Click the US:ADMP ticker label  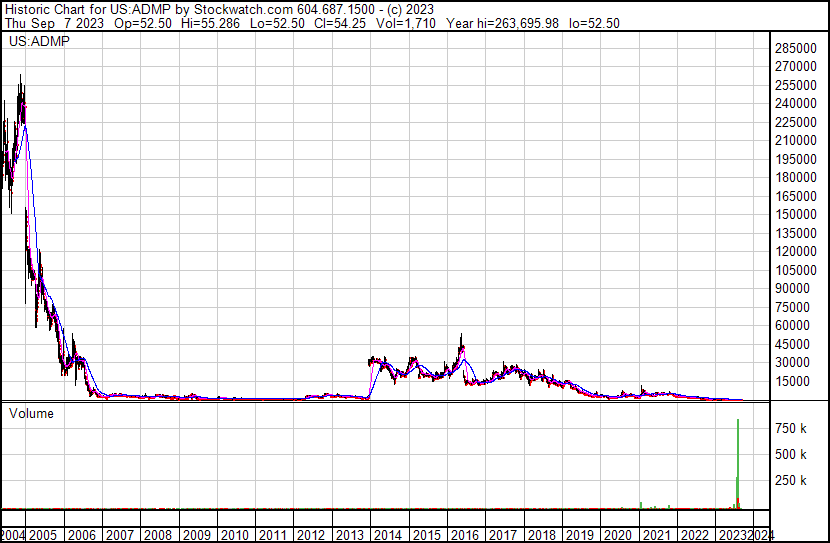(37, 43)
